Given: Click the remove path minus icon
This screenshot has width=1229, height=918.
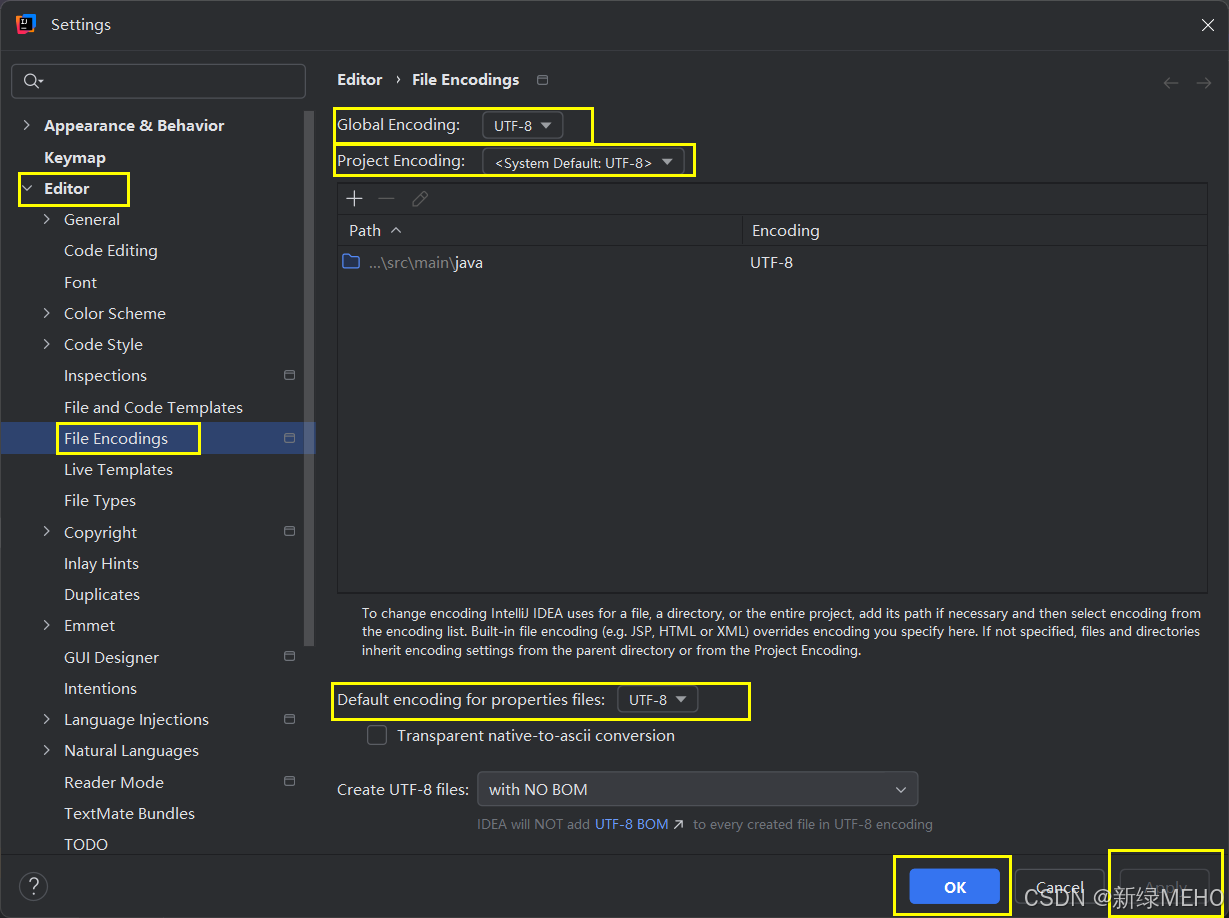Looking at the screenshot, I should [x=386, y=199].
